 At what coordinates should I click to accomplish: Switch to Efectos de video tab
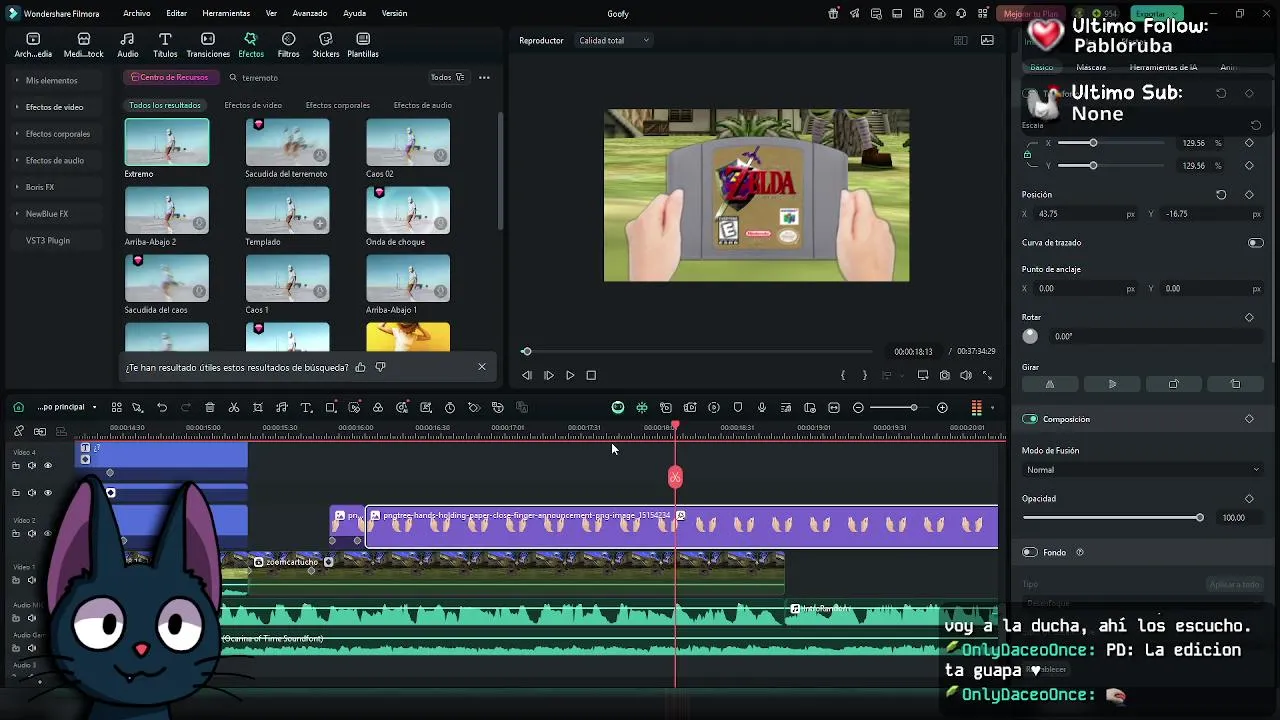coord(253,105)
